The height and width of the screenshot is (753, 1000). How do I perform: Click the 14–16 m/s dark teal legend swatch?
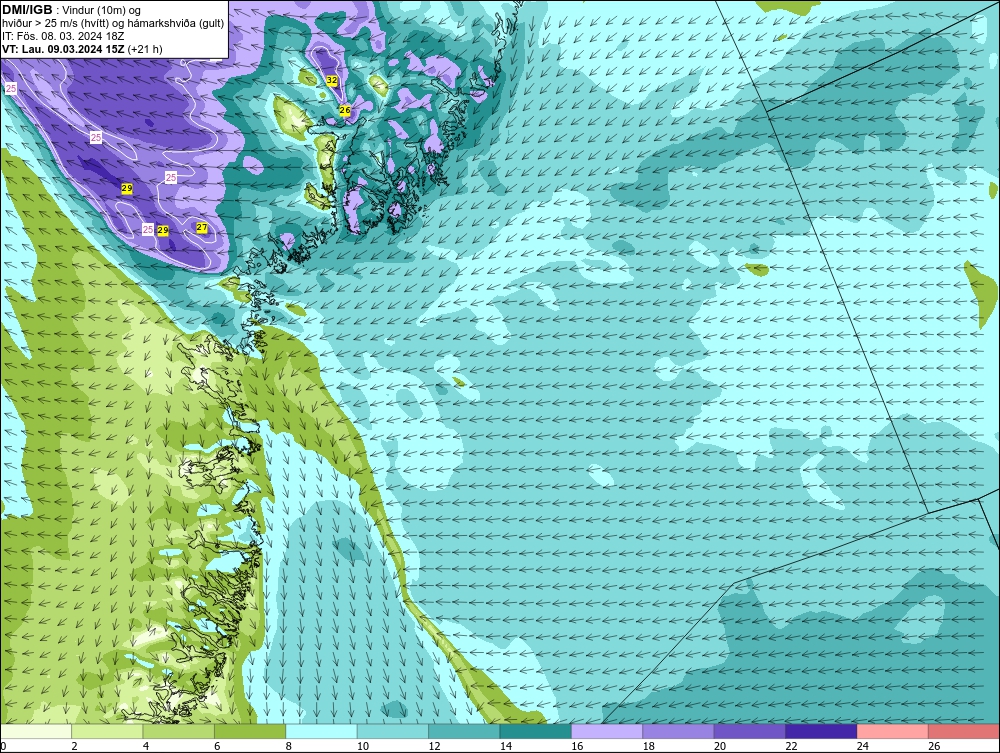pos(536,731)
